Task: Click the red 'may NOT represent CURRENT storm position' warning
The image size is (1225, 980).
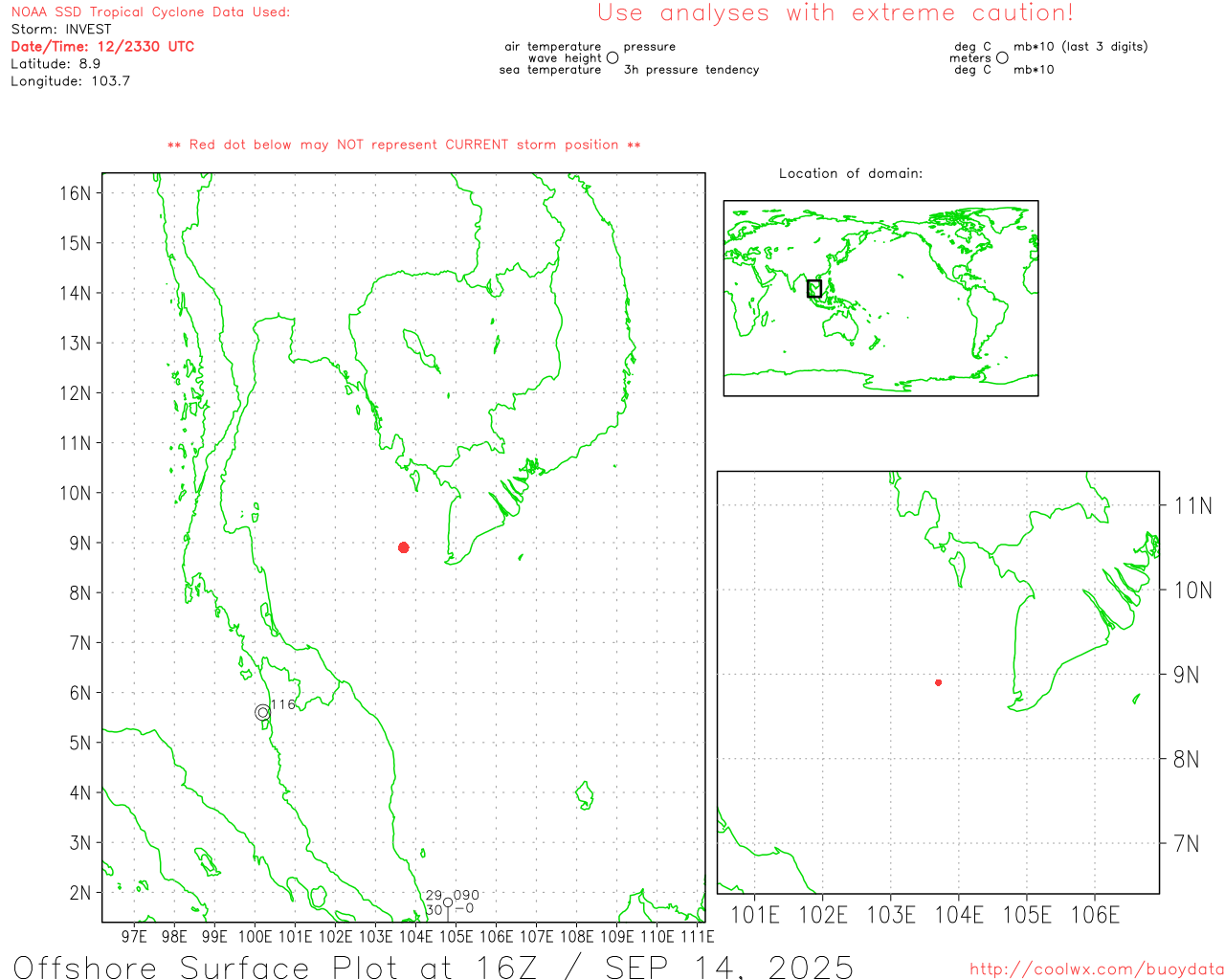Action: coord(404,145)
